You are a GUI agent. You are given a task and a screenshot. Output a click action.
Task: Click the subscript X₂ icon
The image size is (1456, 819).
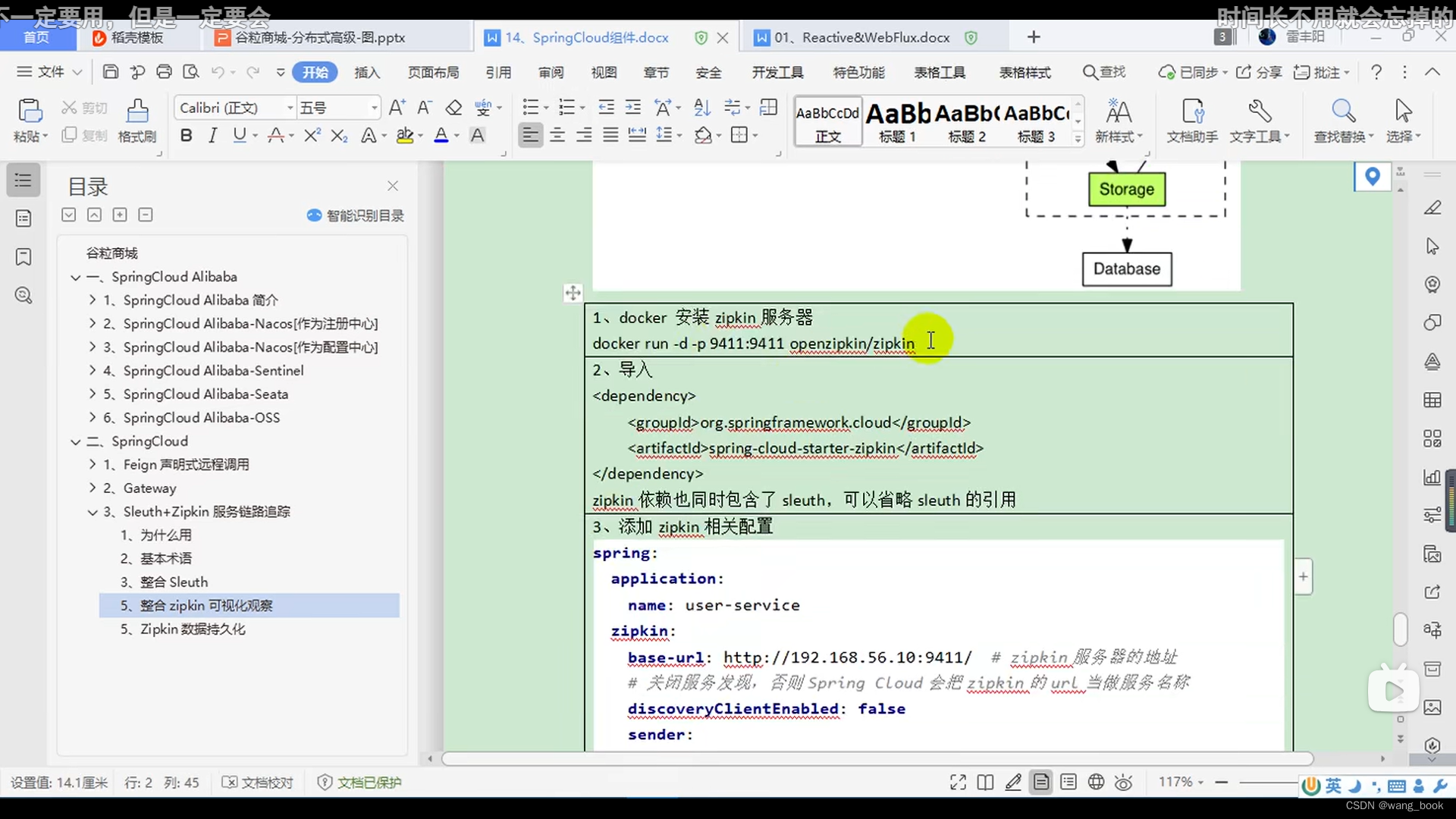(339, 135)
